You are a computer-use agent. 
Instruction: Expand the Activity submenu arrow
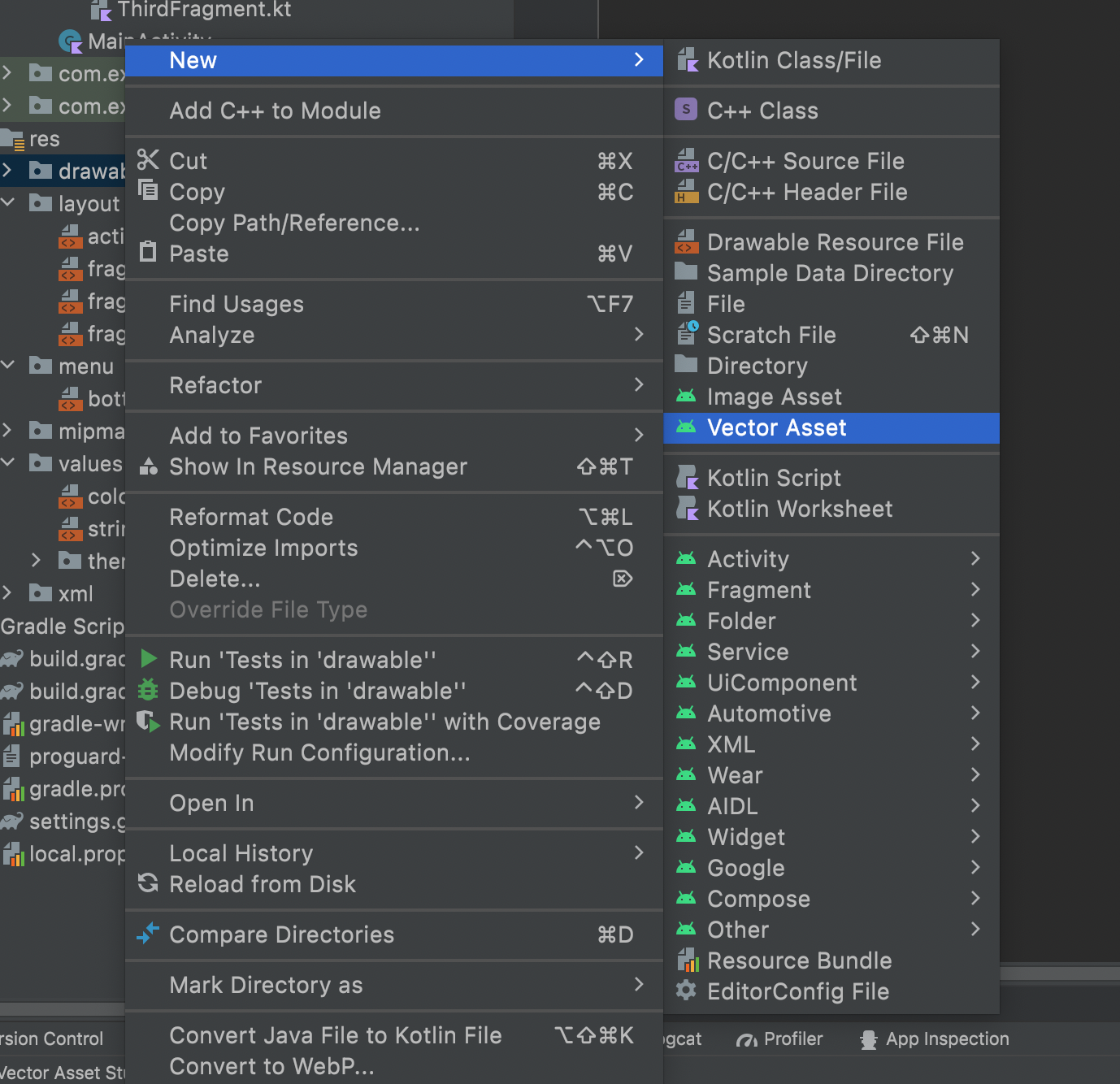(x=975, y=558)
